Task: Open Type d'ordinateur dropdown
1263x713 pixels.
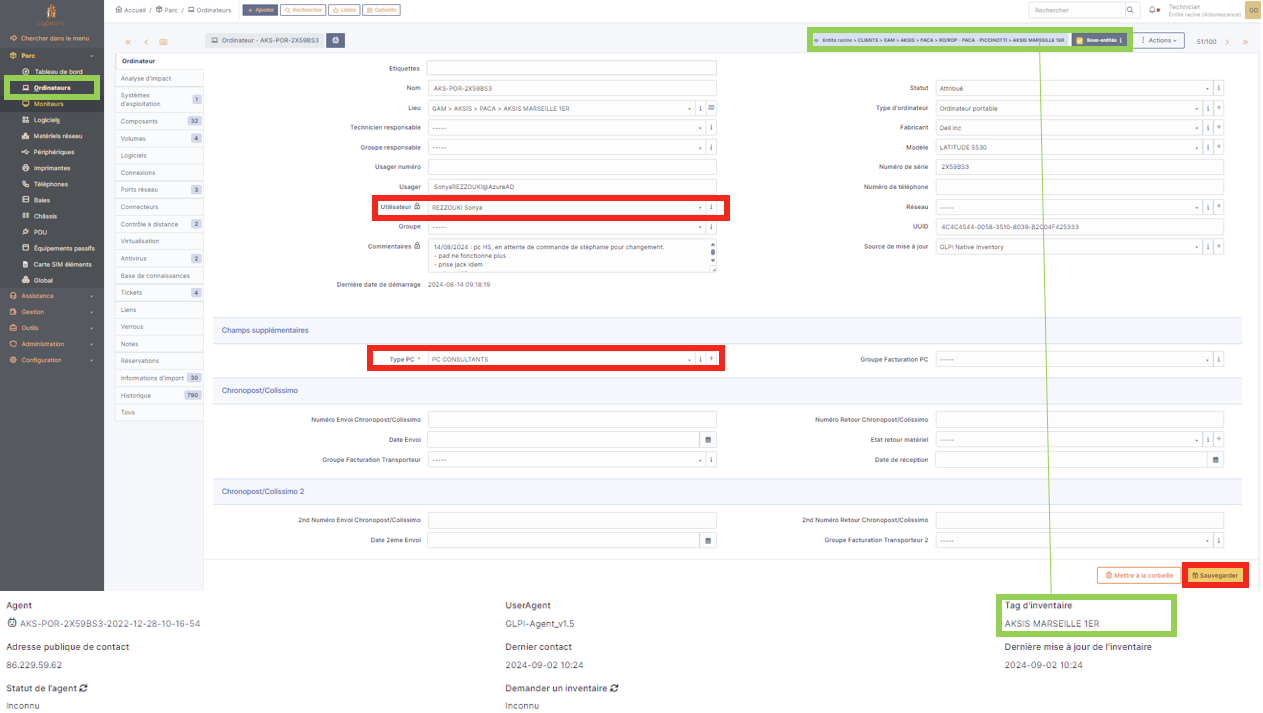Action: (x=1069, y=108)
